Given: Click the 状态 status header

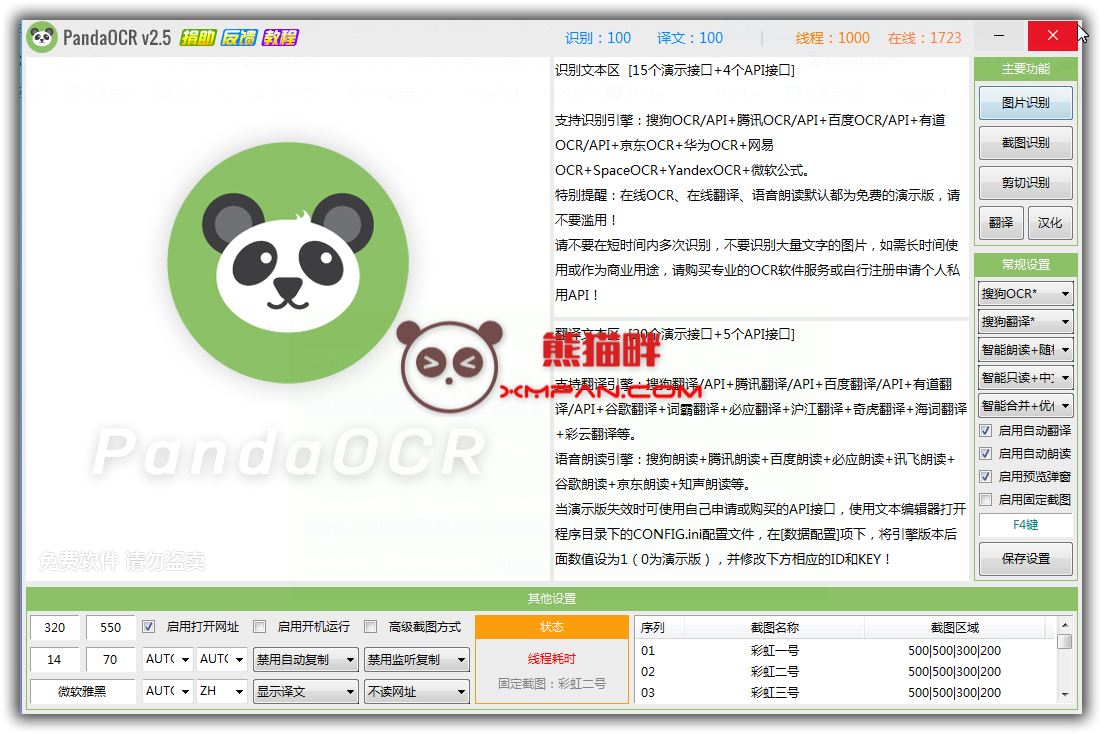Looking at the screenshot, I should (552, 627).
